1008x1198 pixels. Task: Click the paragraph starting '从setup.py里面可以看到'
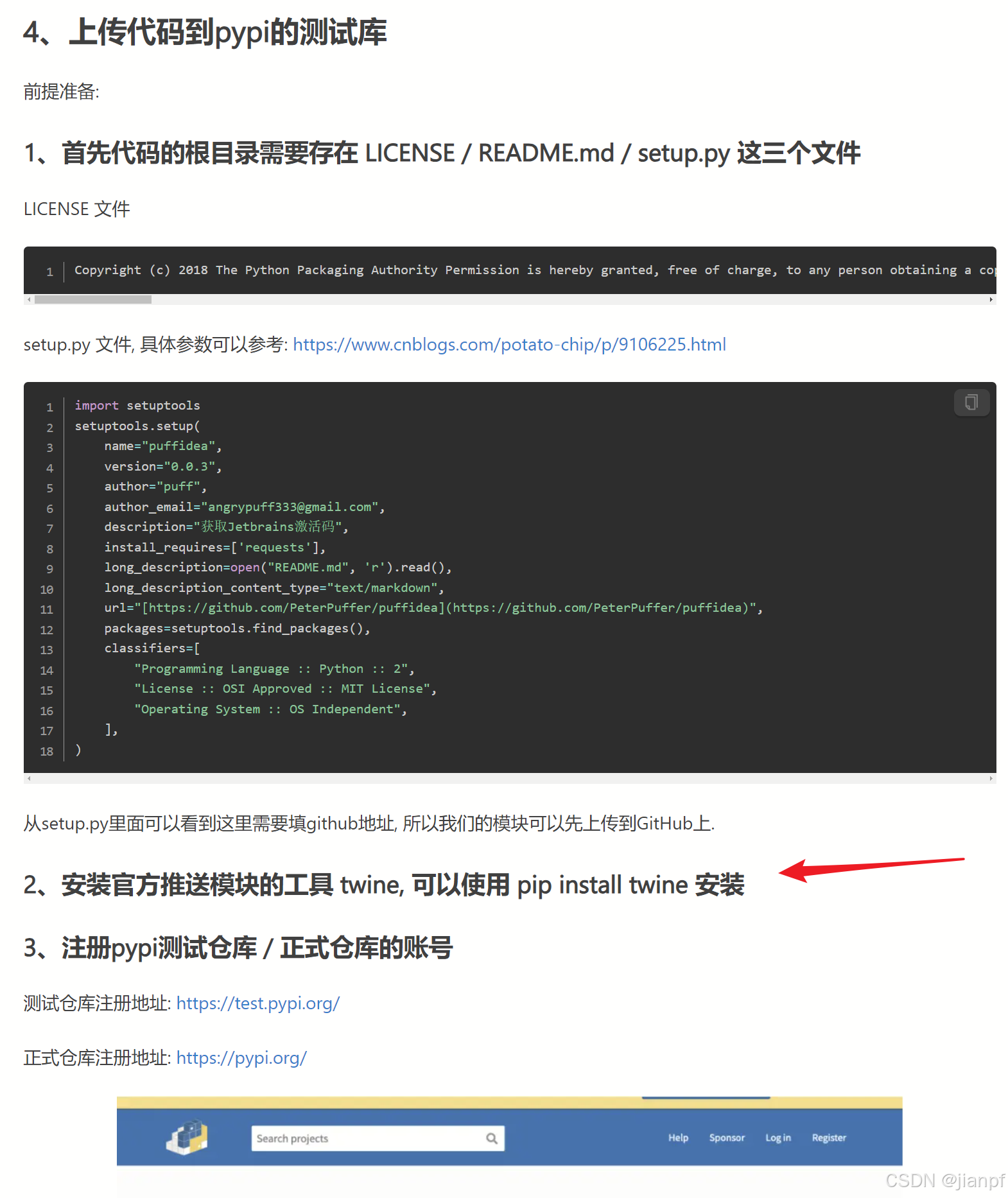[369, 824]
